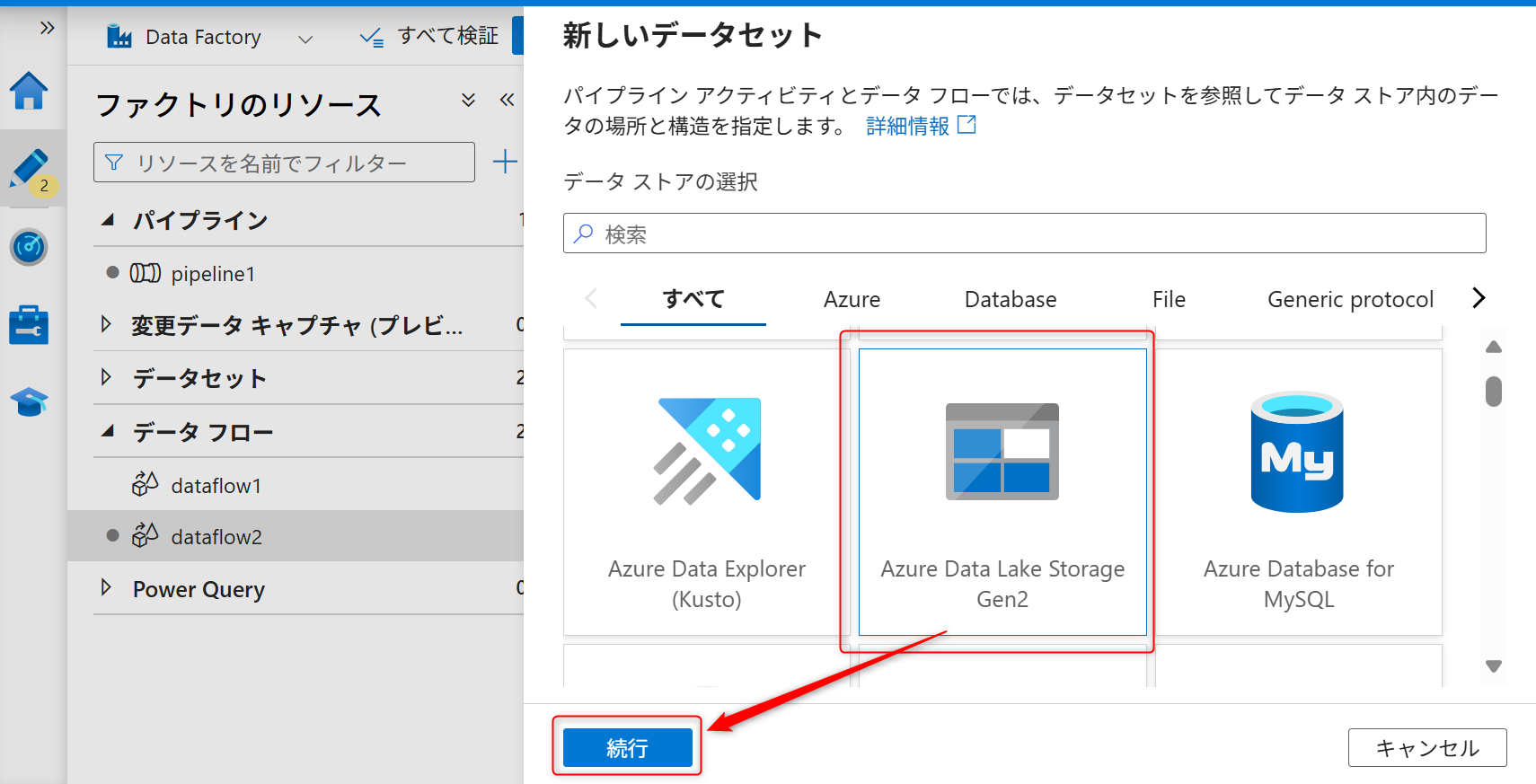Switch to the Database tab
This screenshot has height=784, width=1536.
pyautogui.click(x=1011, y=299)
